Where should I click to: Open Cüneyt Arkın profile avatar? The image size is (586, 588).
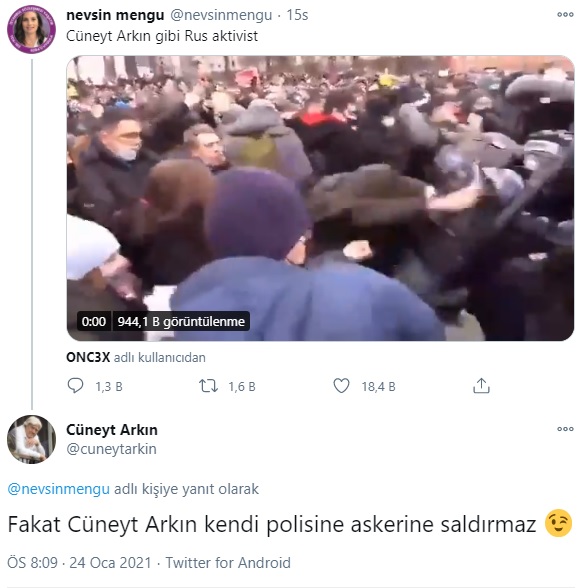31,439
